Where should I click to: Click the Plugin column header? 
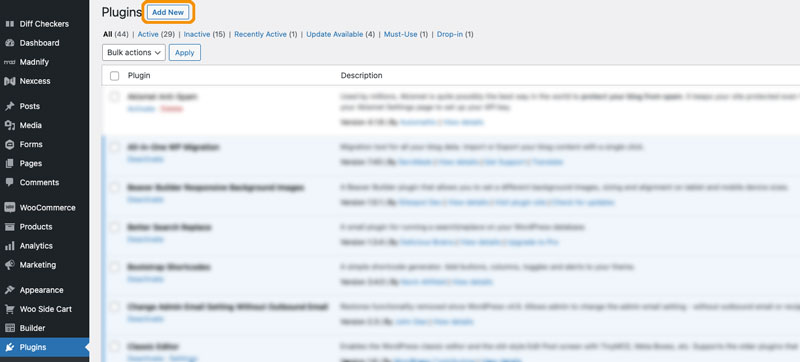coord(139,75)
